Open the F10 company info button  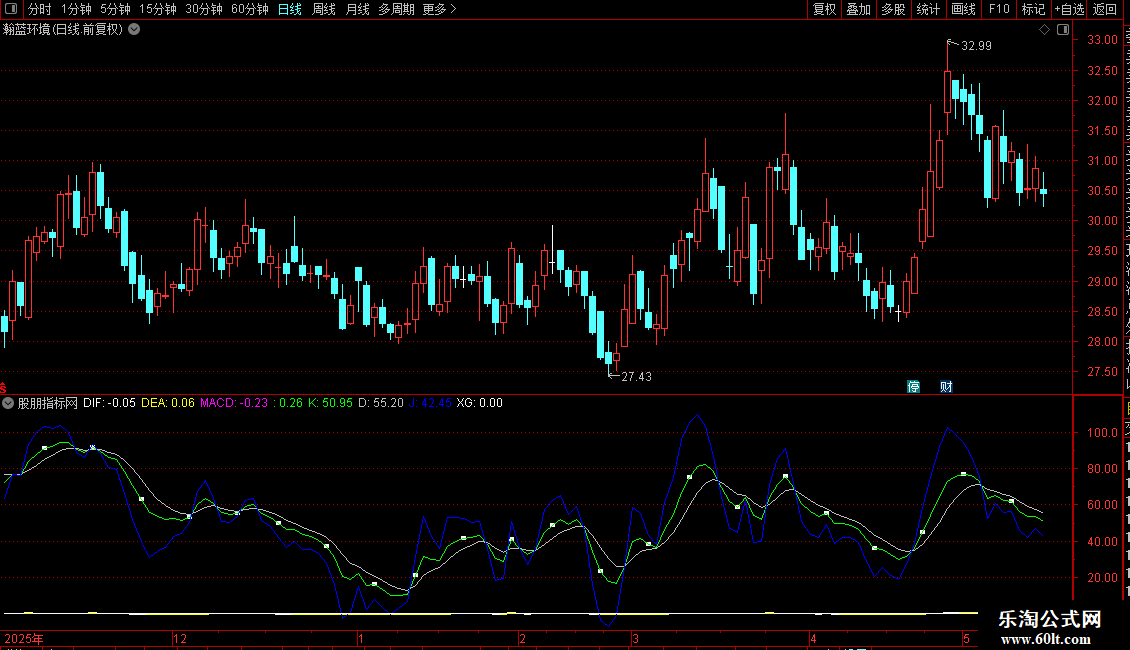point(998,9)
